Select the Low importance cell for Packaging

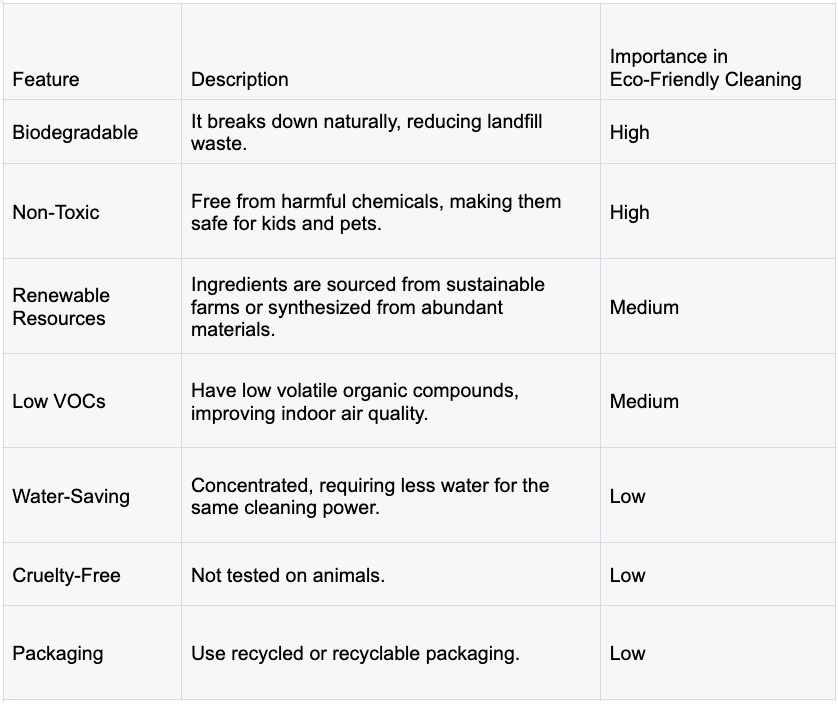718,653
